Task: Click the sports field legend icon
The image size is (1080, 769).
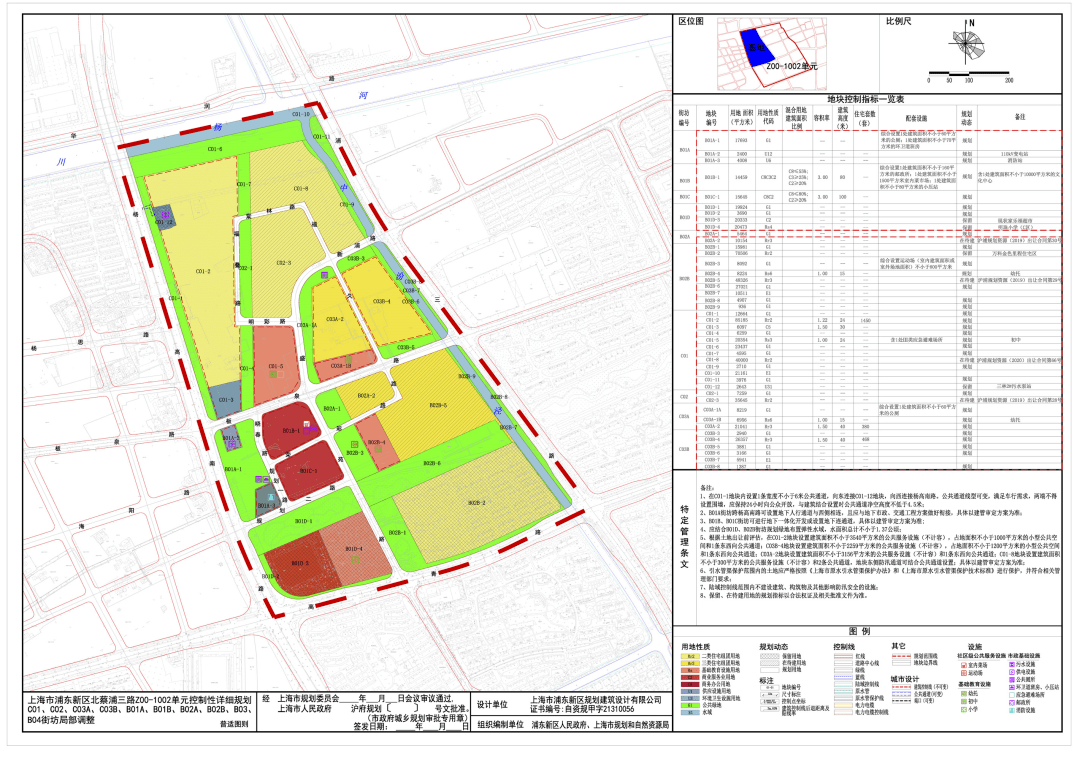Action: pos(964,673)
